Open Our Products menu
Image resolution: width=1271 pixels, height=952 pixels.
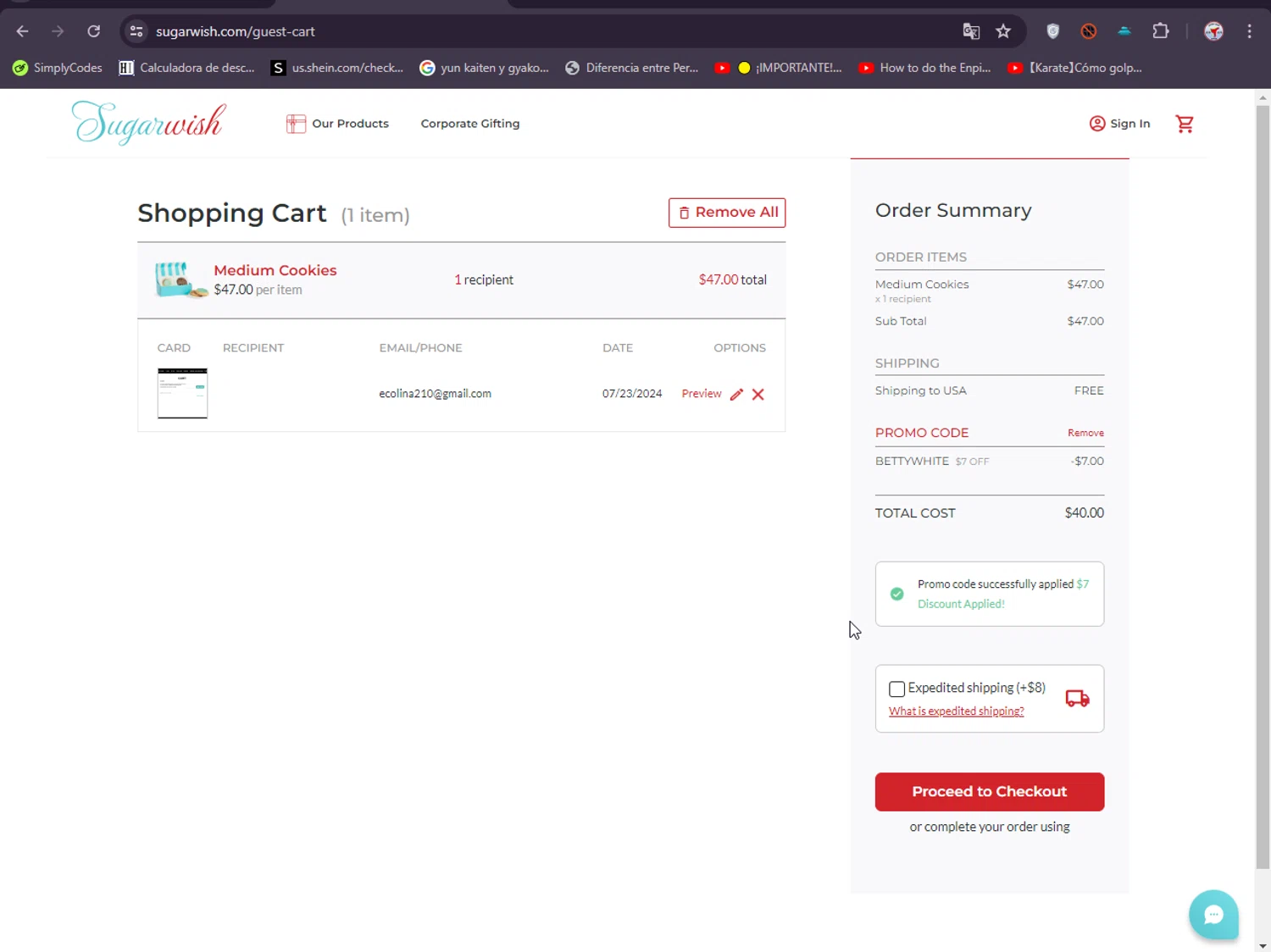[350, 124]
